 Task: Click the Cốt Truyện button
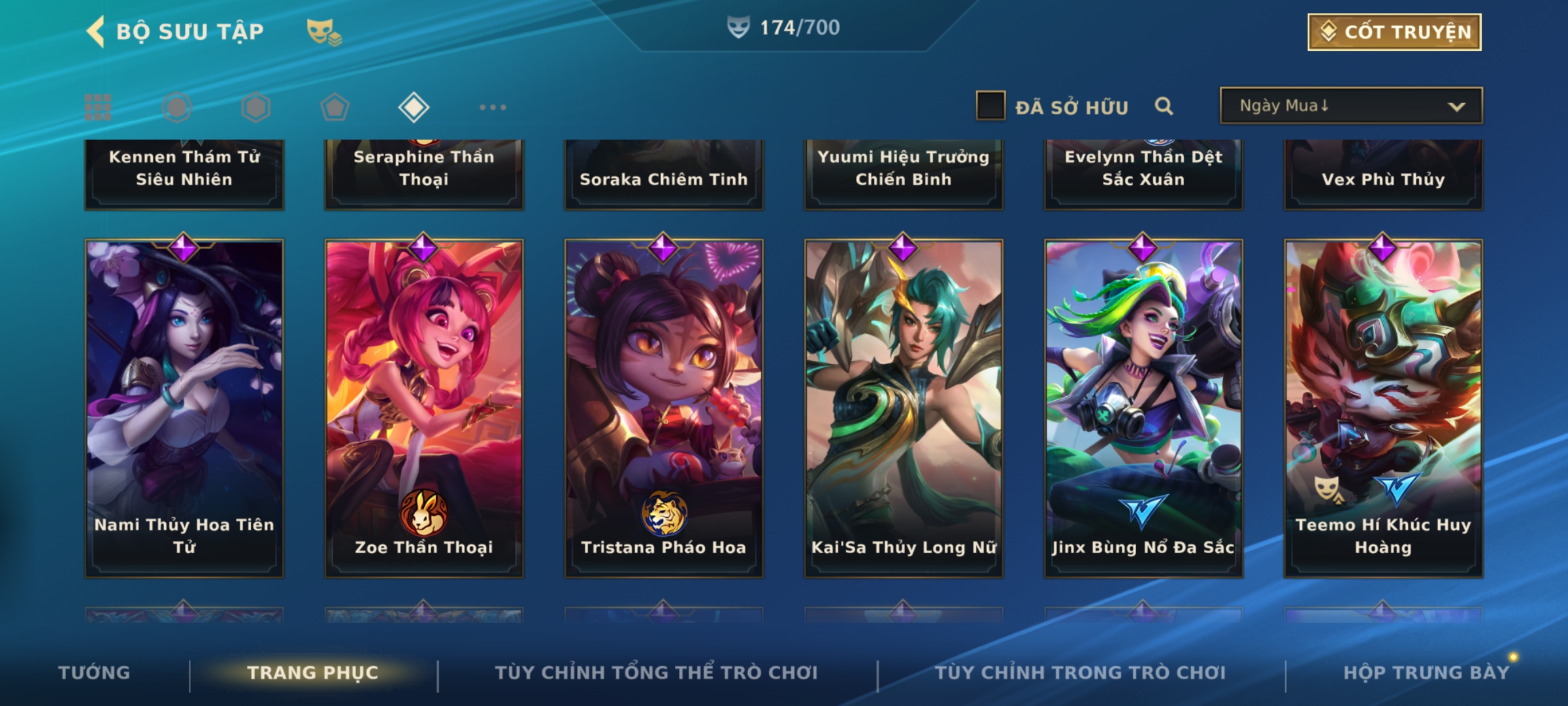pyautogui.click(x=1394, y=32)
